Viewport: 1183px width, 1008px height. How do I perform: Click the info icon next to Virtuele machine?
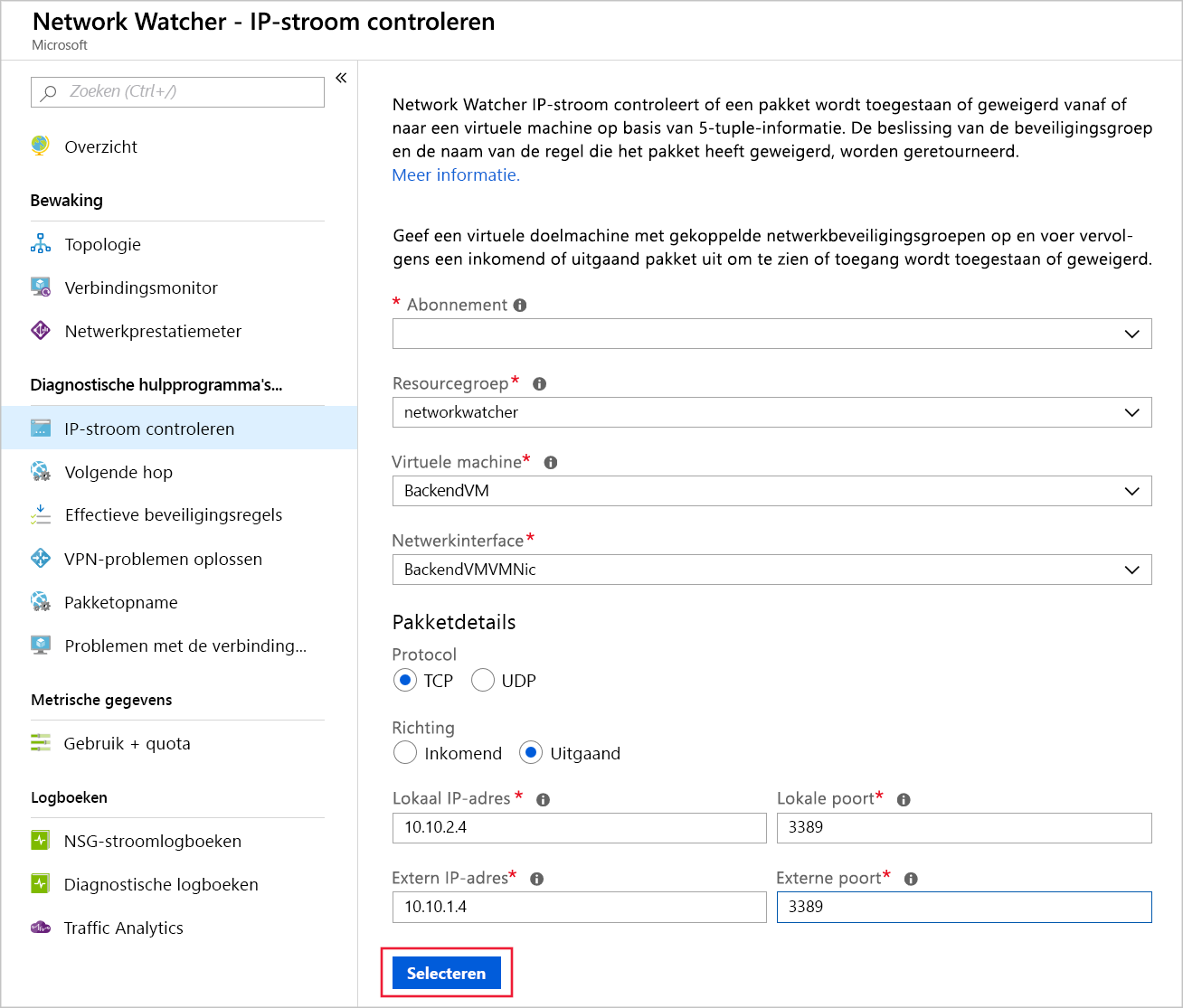[x=551, y=463]
